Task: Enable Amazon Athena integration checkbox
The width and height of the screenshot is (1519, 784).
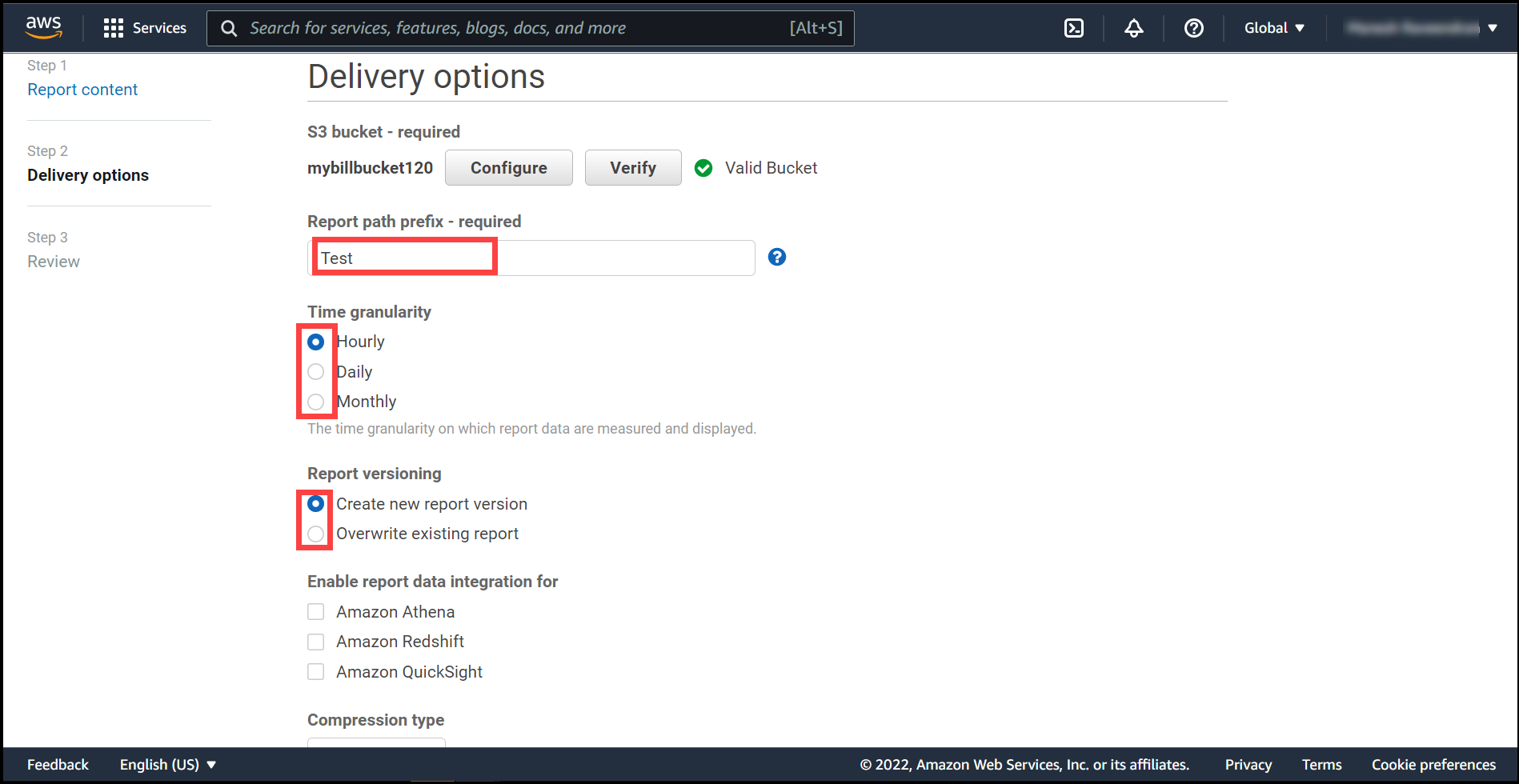Action: click(315, 612)
